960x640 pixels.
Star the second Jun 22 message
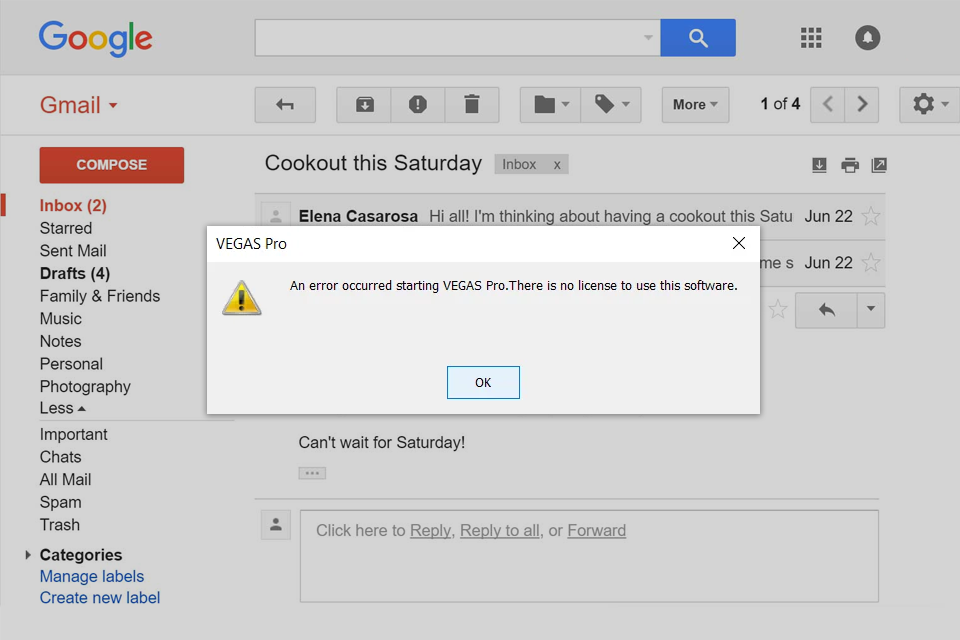point(871,263)
